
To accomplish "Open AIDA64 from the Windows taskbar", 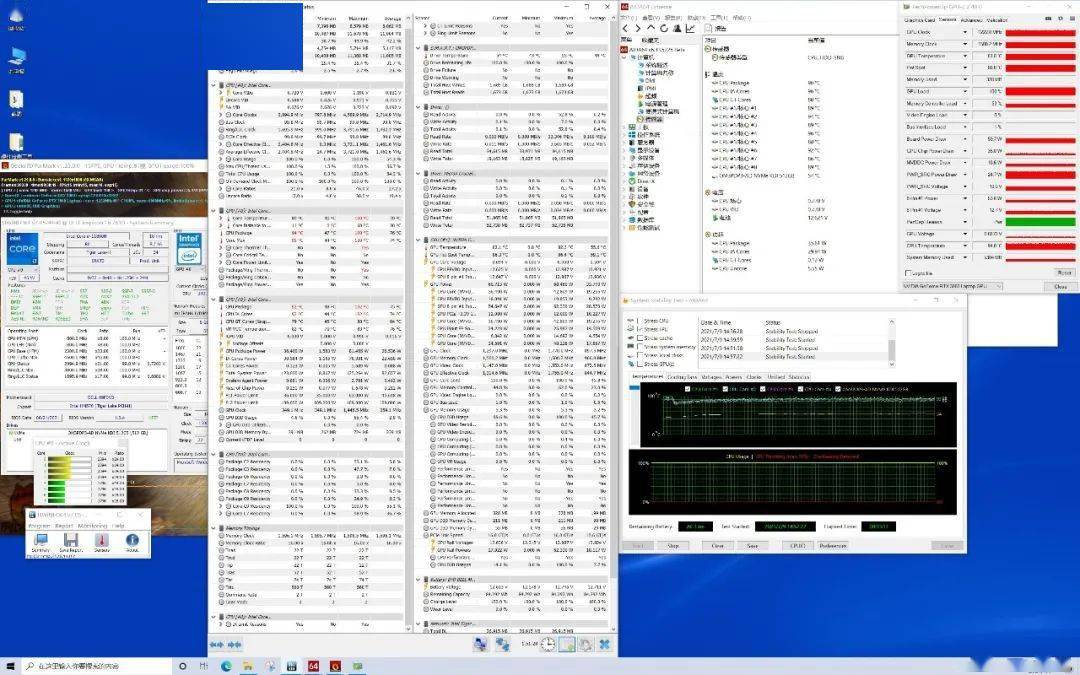I will 313,666.
